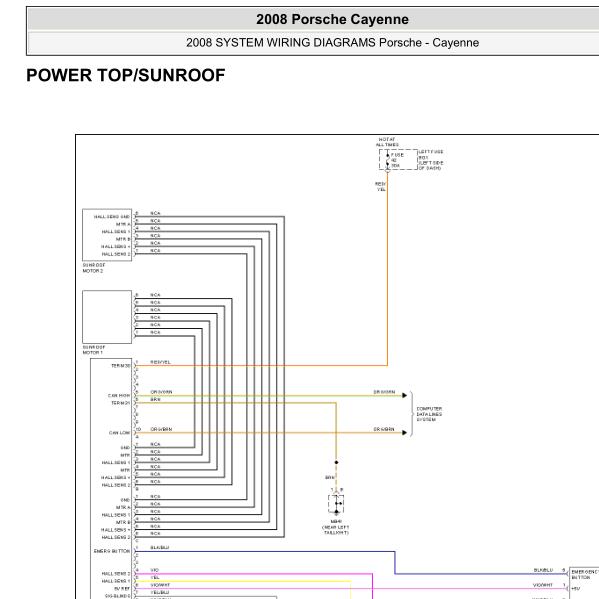Click the Emergency Button connector at right edge
This screenshot has height=599, width=599.
(x=584, y=583)
